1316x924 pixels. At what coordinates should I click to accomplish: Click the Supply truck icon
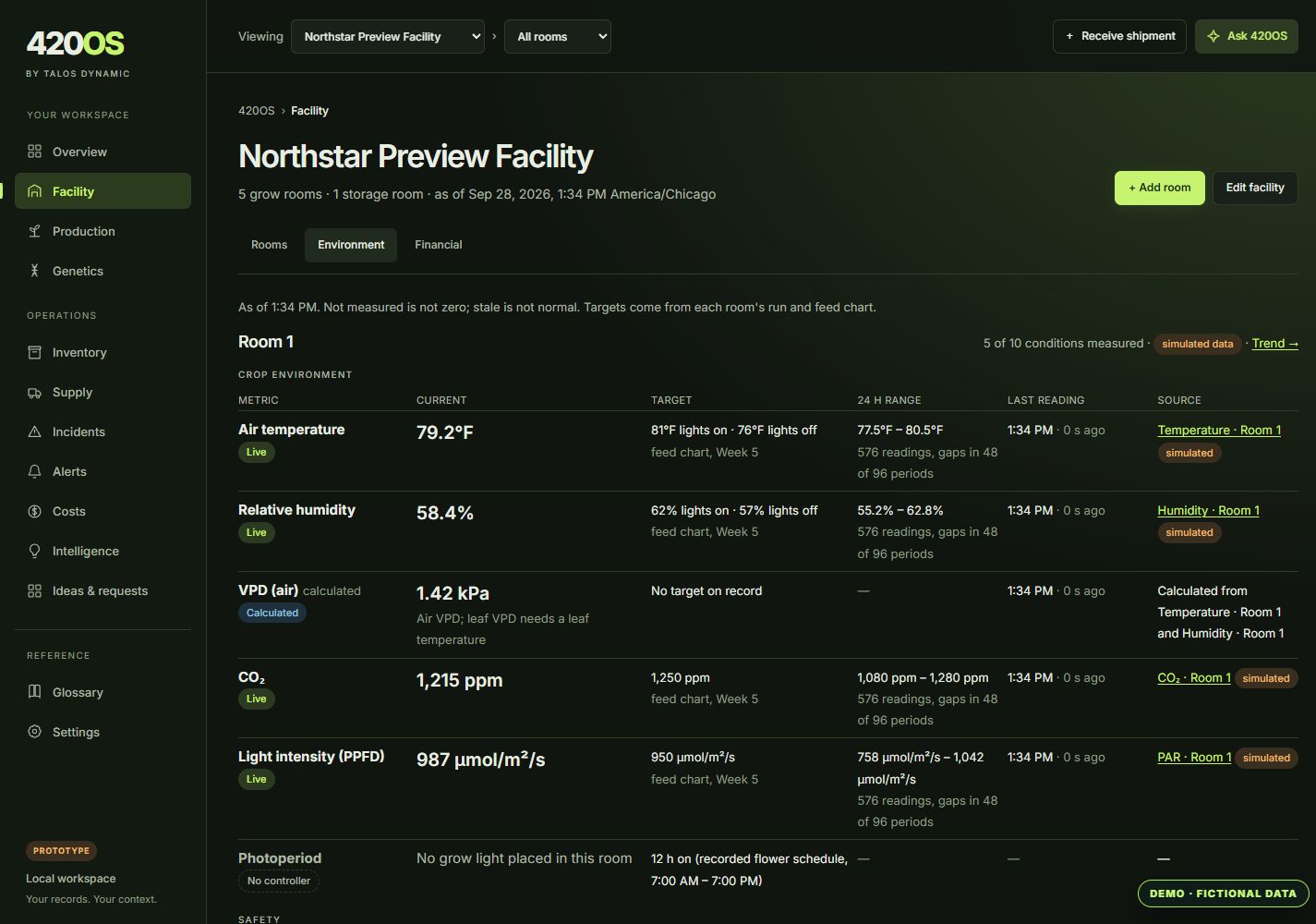tap(34, 392)
